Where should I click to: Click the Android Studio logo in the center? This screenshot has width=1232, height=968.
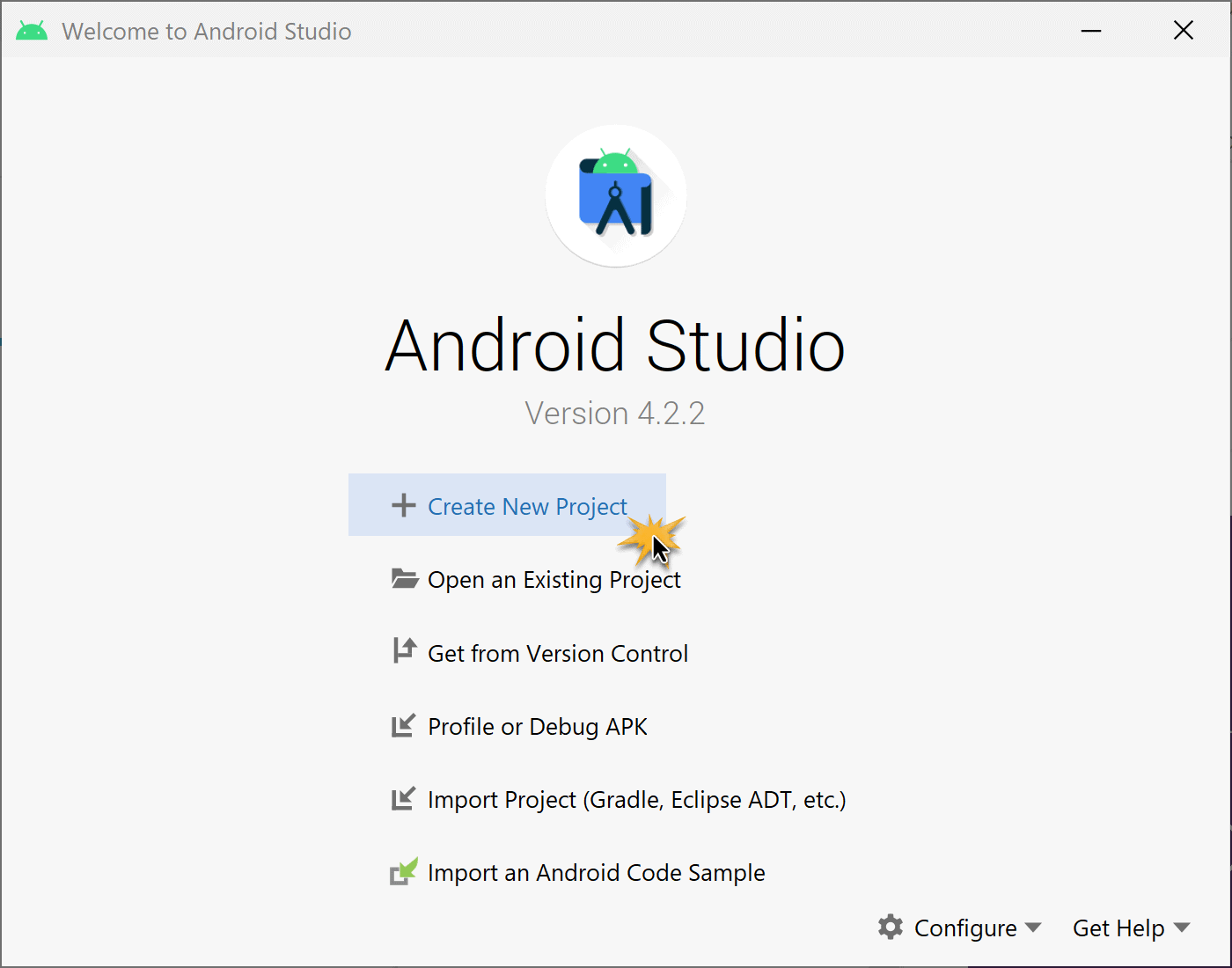coord(616,195)
